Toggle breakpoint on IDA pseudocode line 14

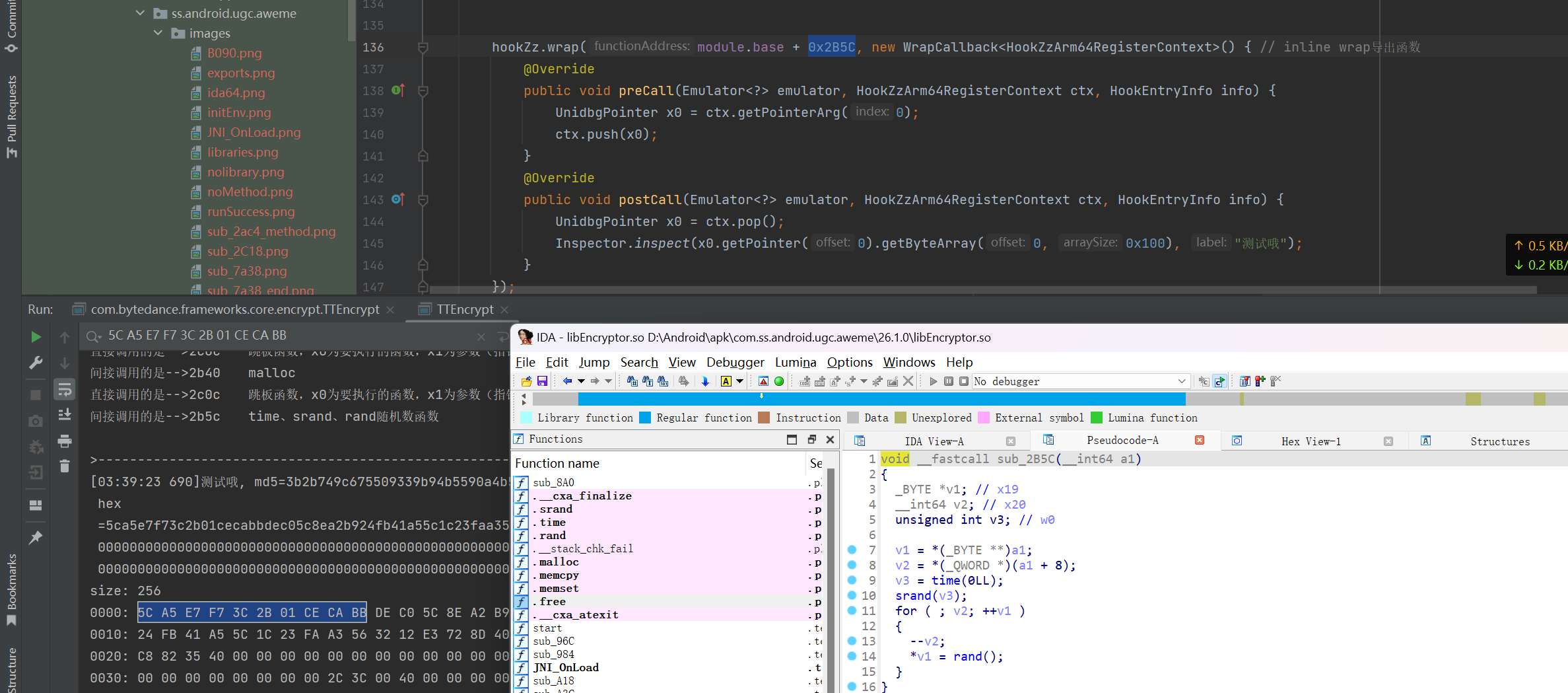pyautogui.click(x=852, y=656)
